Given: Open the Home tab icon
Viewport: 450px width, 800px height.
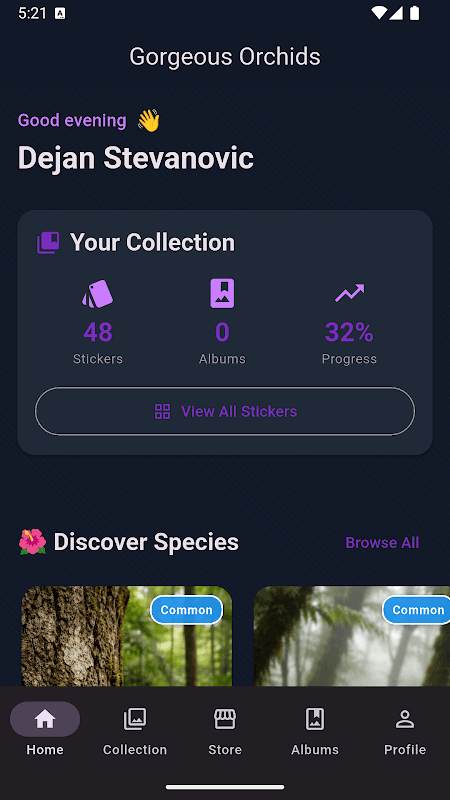Looking at the screenshot, I should click(45, 719).
